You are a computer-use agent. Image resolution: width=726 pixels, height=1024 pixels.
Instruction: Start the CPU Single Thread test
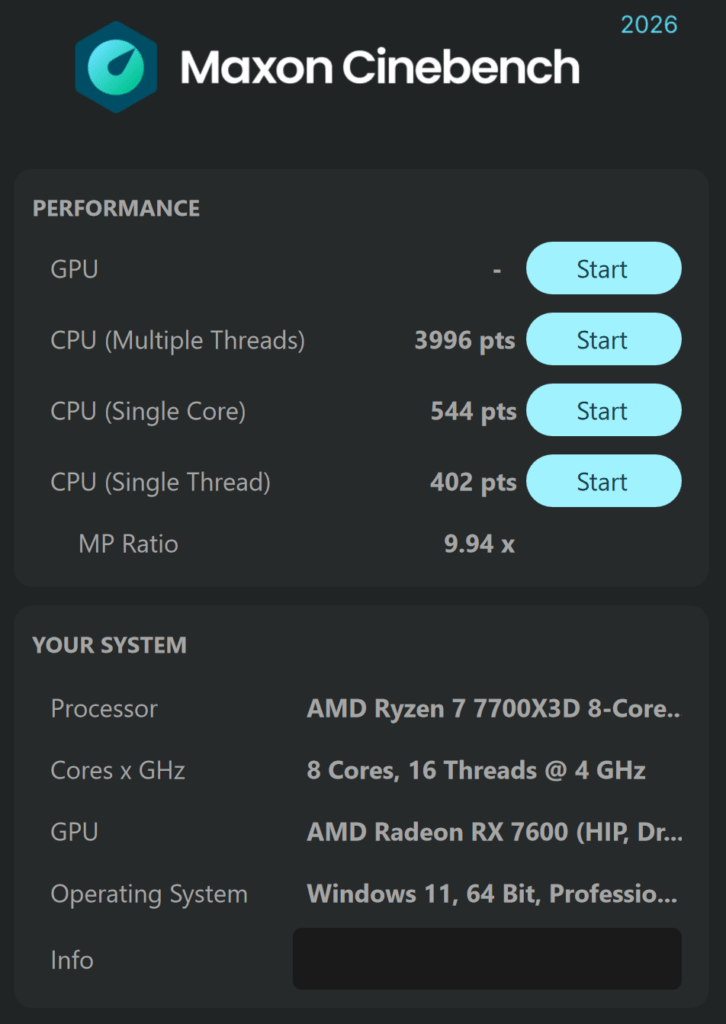click(604, 481)
